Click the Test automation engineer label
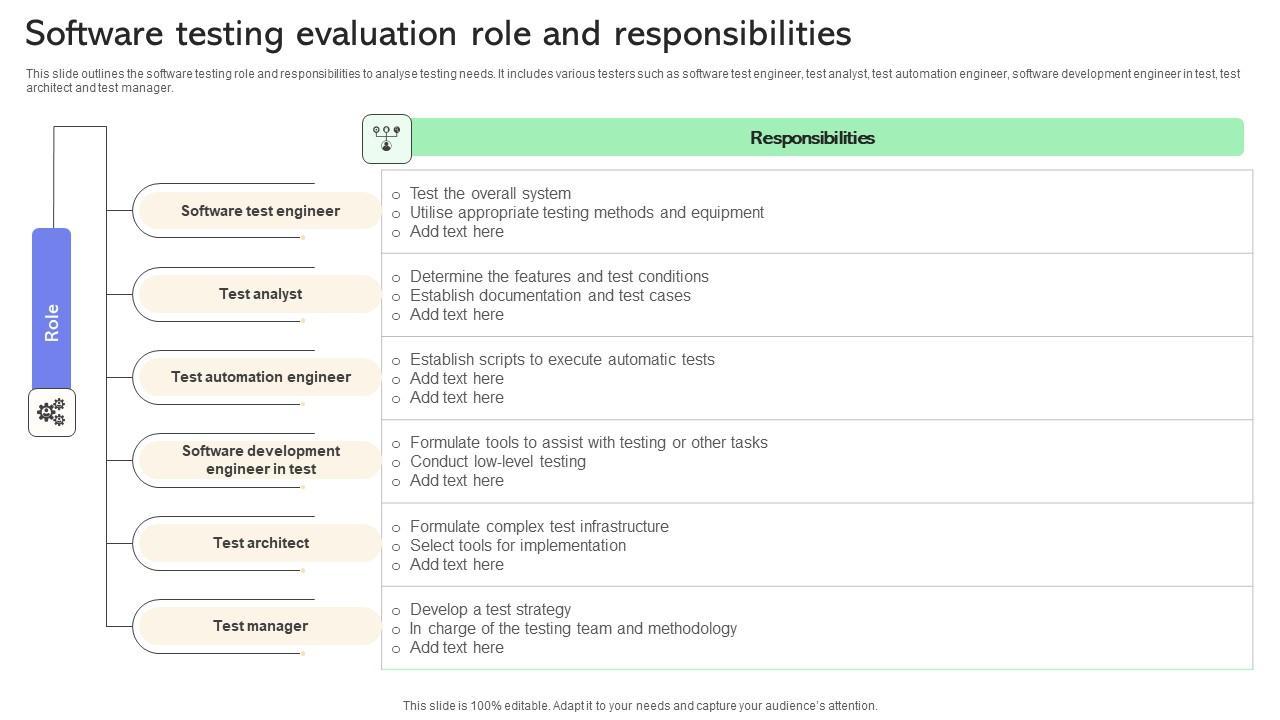Screen dimensions: 1280x720 click(260, 377)
